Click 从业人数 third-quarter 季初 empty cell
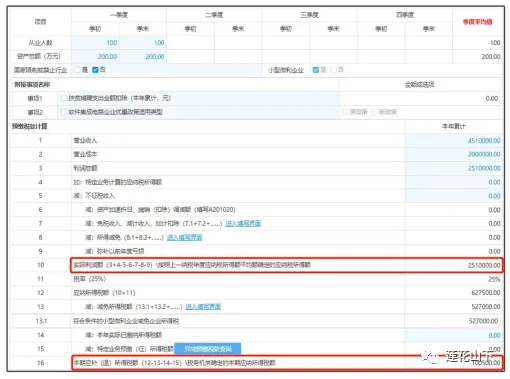The image size is (510, 379). [286, 43]
